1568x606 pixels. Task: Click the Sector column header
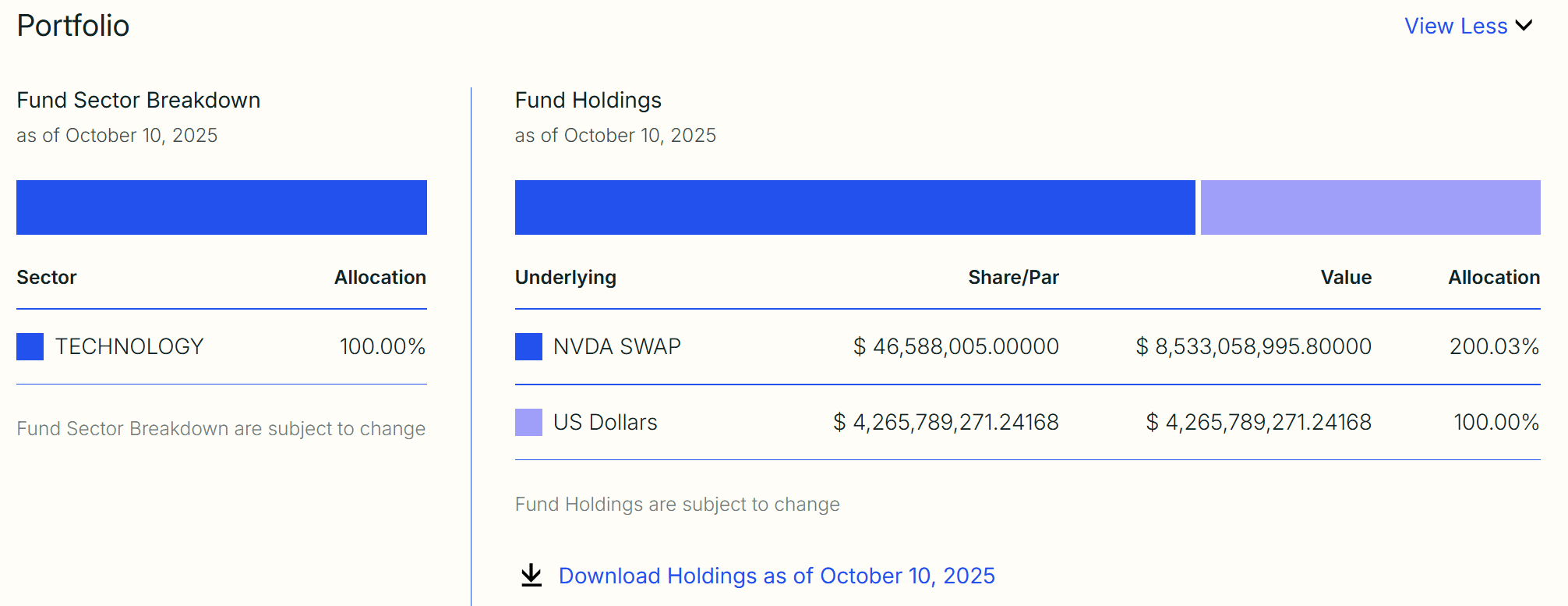point(47,277)
